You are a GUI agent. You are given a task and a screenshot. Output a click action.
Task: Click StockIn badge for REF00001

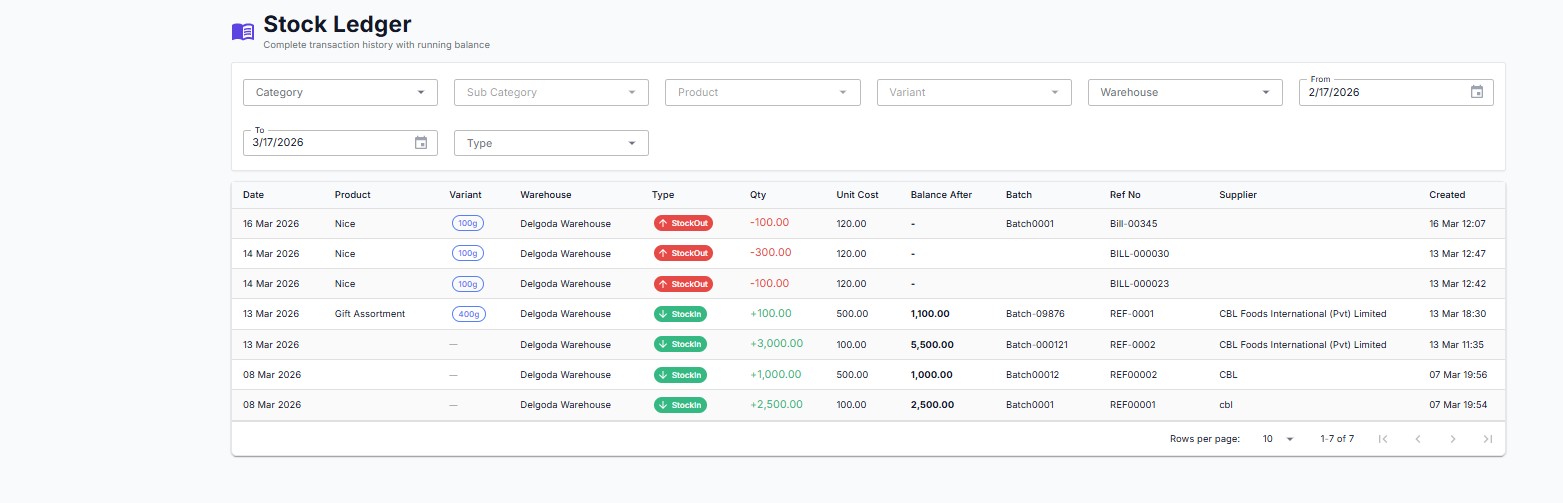pos(680,405)
